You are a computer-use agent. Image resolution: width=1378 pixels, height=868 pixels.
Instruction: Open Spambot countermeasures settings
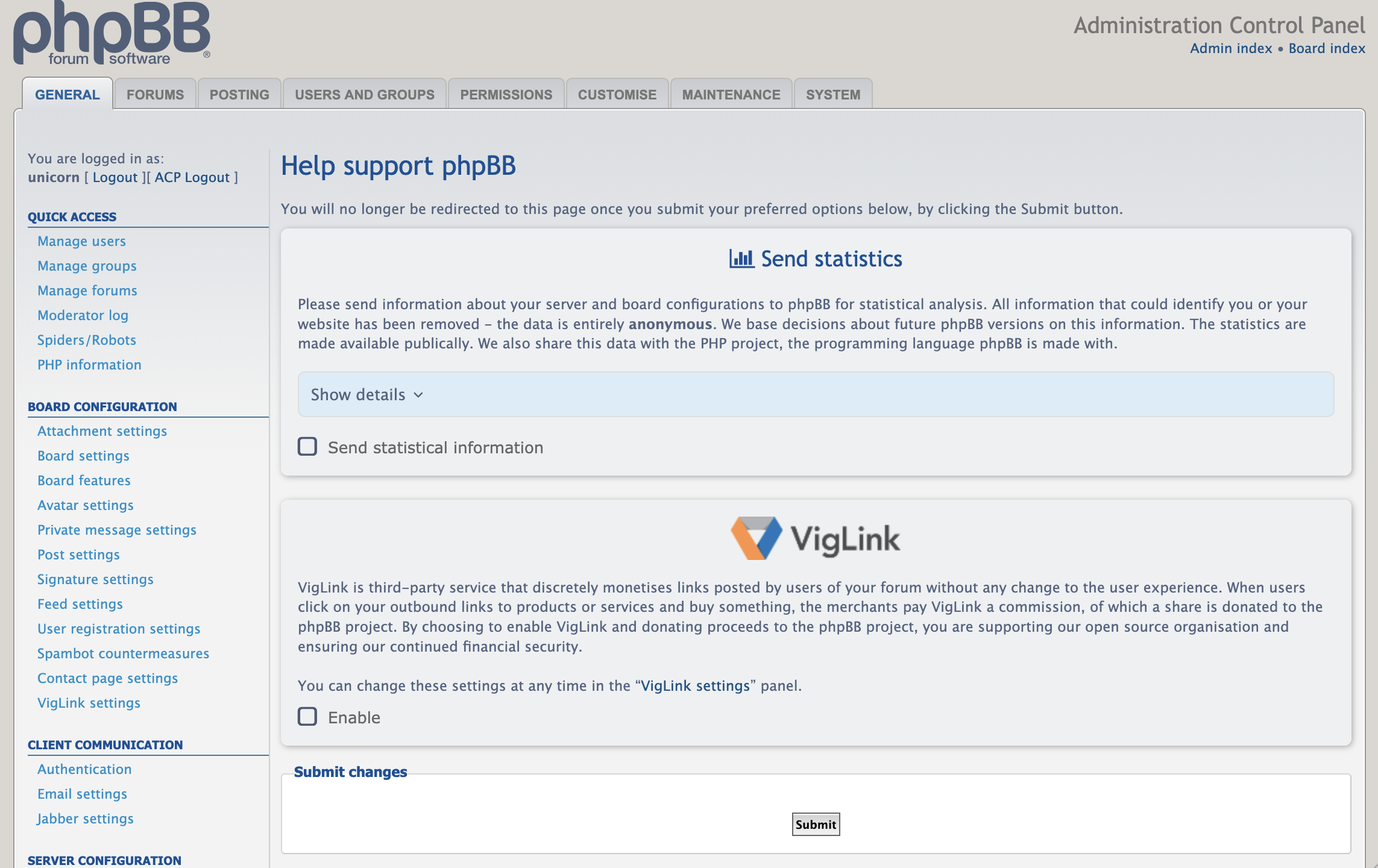pos(123,653)
